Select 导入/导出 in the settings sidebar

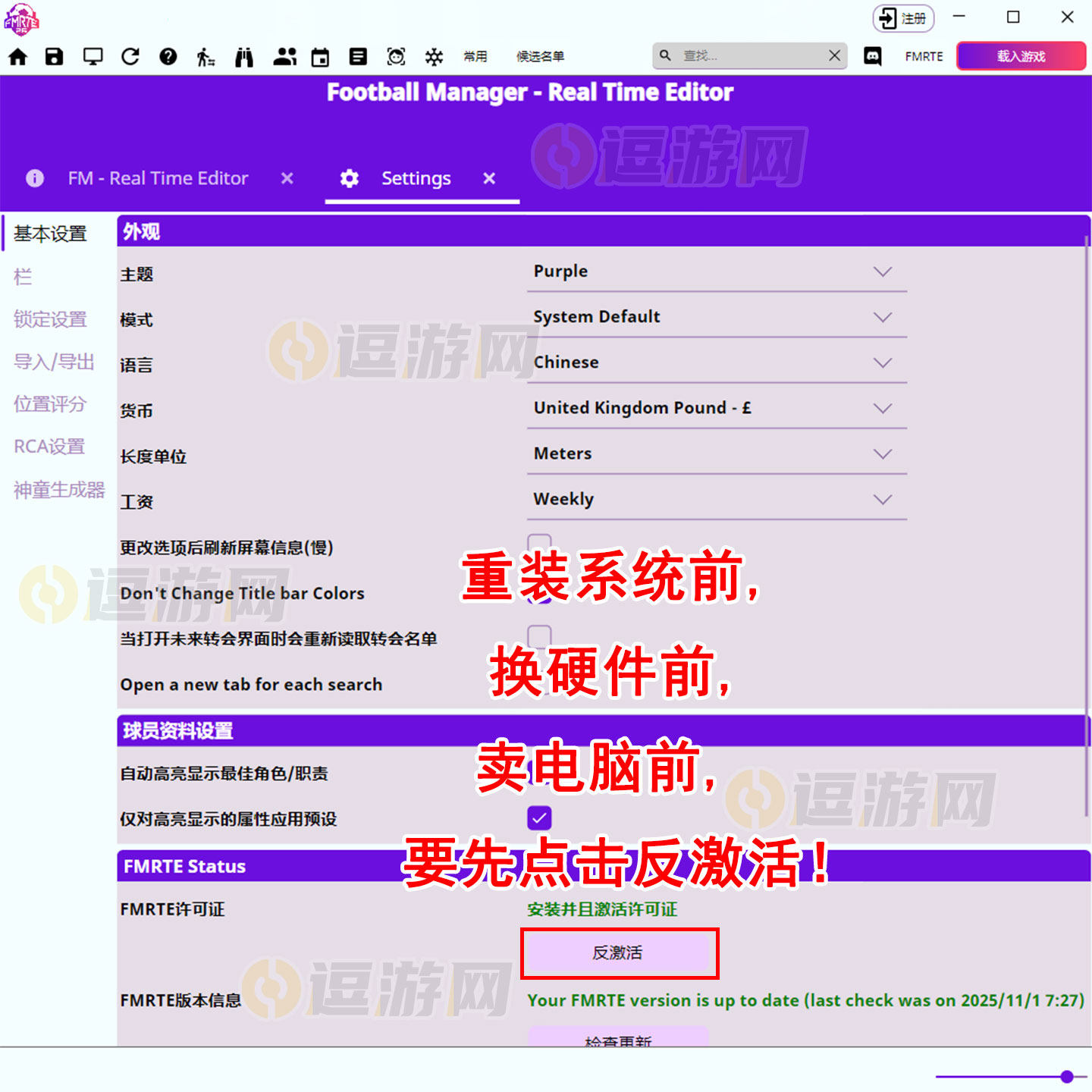point(54,362)
